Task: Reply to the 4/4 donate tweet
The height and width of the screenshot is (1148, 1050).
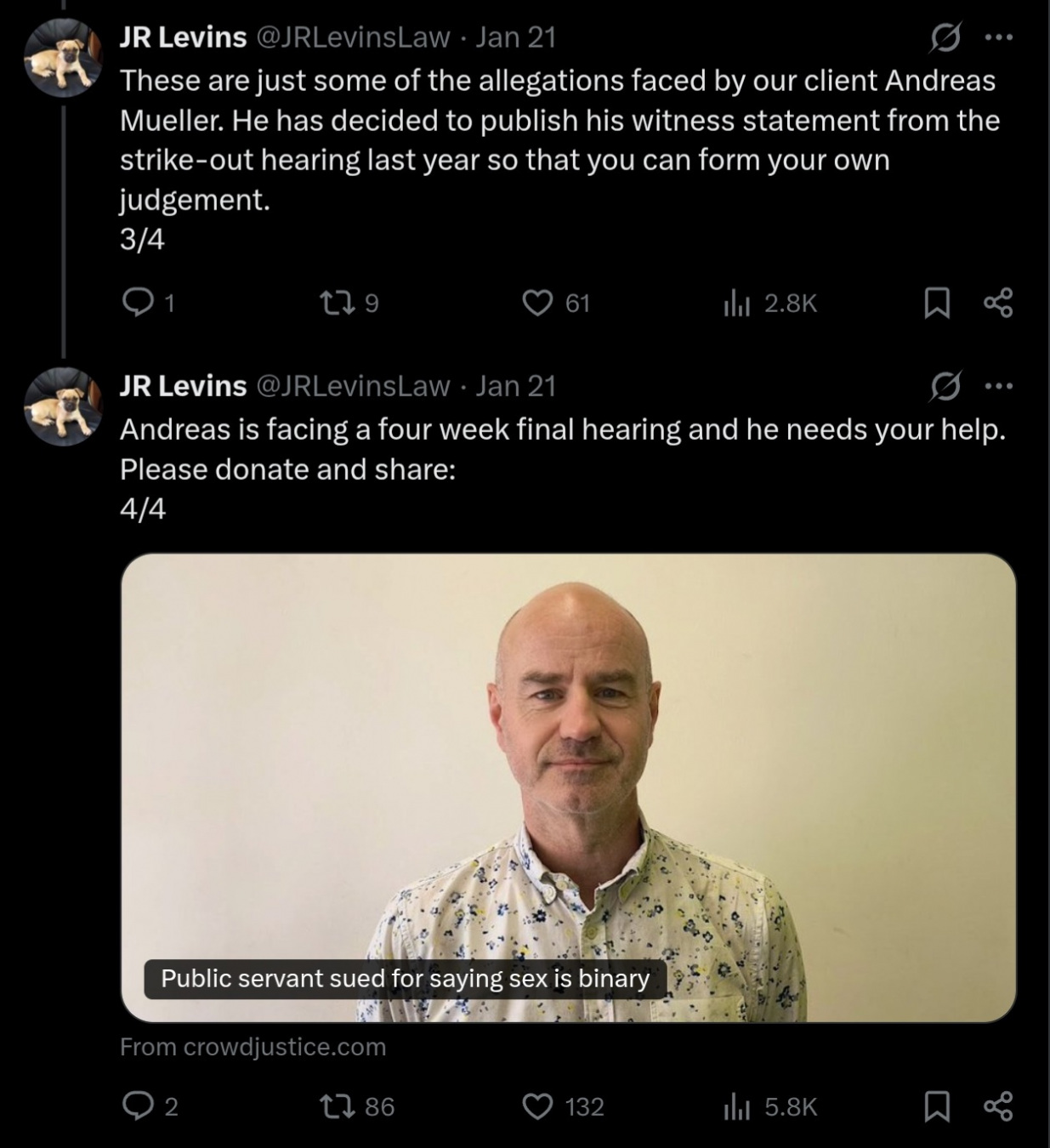Action: [138, 1105]
